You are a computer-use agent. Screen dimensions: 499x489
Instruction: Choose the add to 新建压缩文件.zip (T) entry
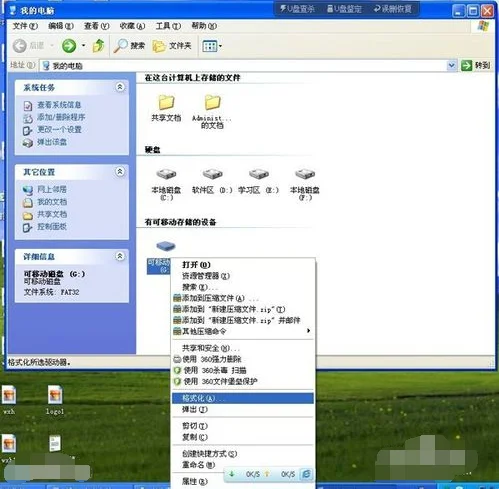[x=243, y=309]
